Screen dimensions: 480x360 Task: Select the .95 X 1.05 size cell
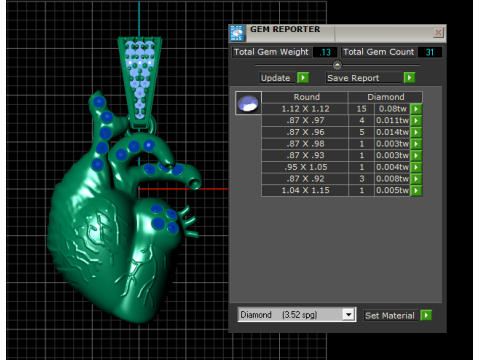305,167
